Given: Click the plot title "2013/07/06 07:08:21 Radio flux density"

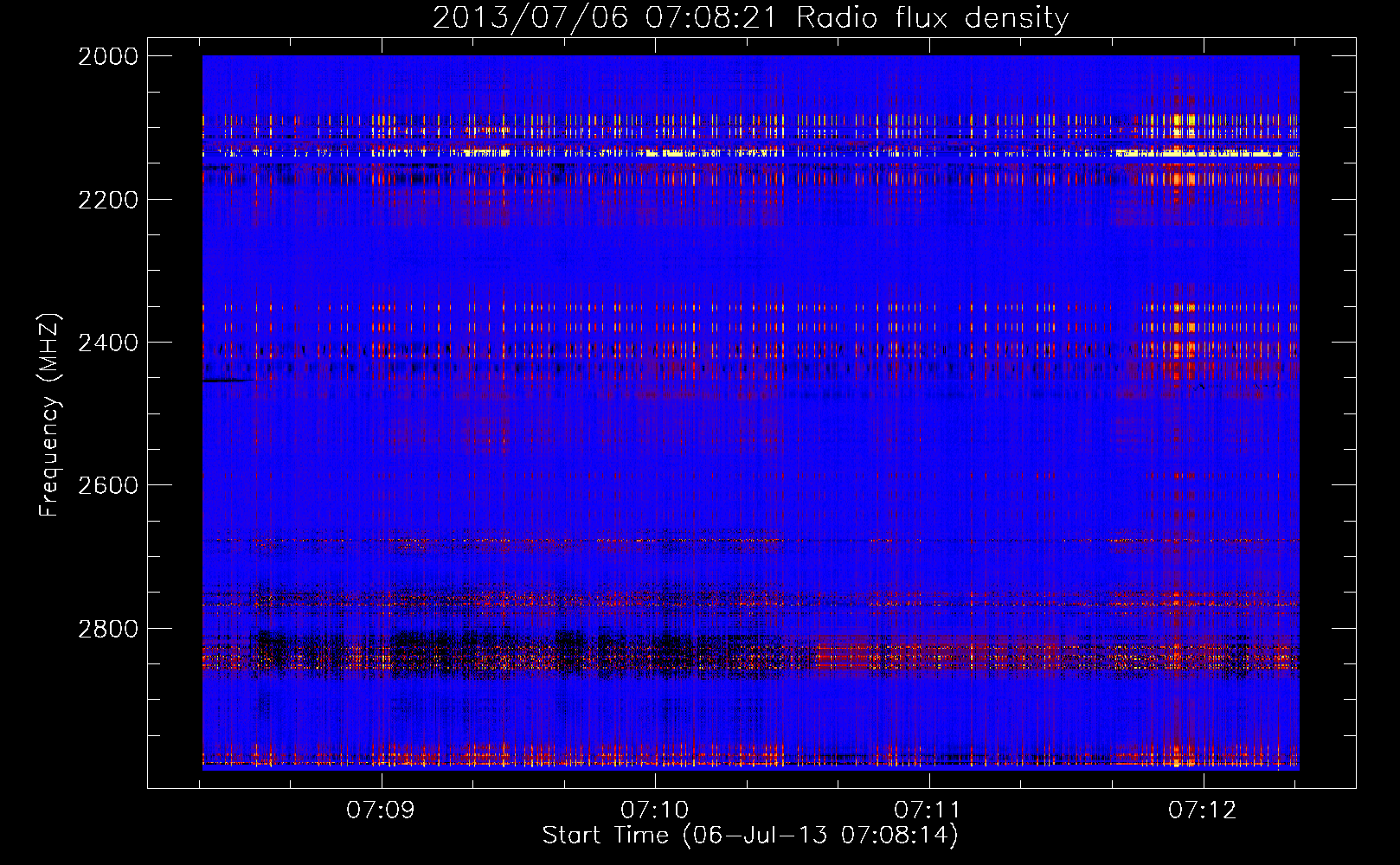Looking at the screenshot, I should (x=750, y=17).
